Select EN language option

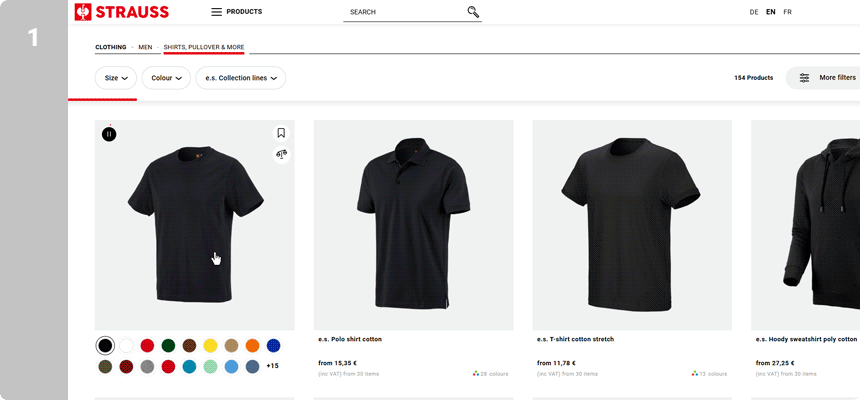(770, 12)
